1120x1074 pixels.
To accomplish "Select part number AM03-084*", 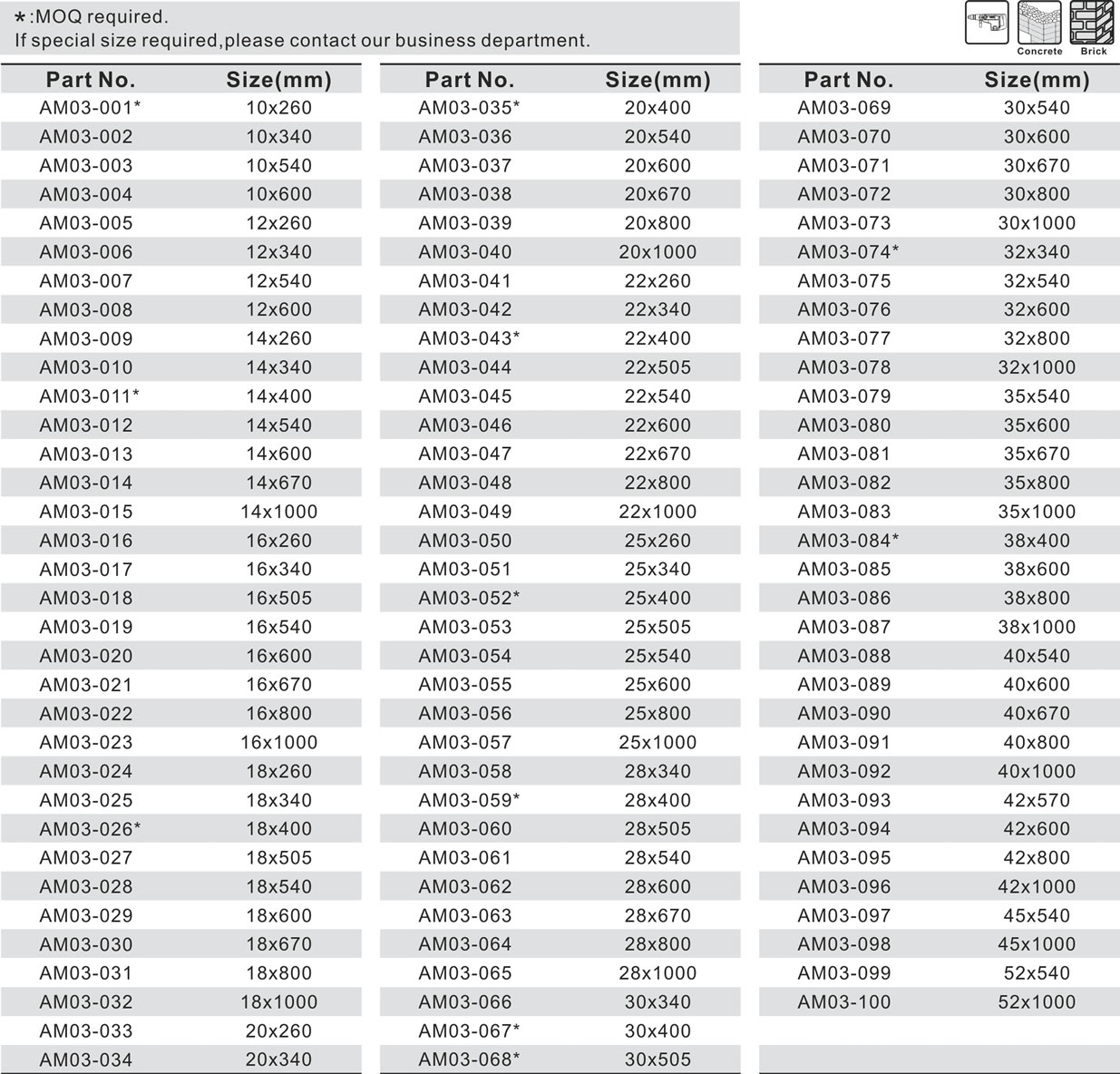I will pyautogui.click(x=848, y=541).
